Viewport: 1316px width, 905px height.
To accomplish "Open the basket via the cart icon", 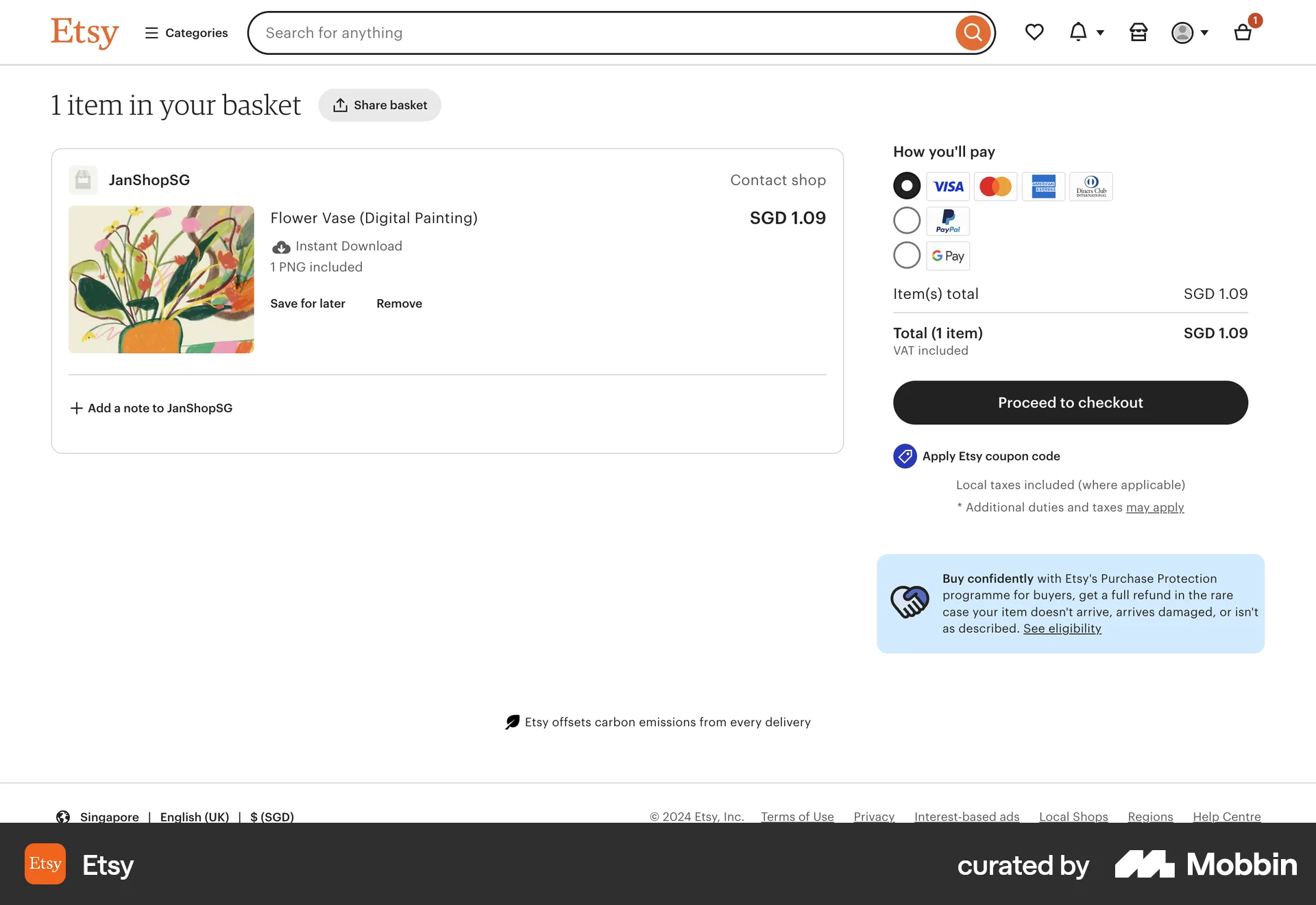I will (1243, 32).
